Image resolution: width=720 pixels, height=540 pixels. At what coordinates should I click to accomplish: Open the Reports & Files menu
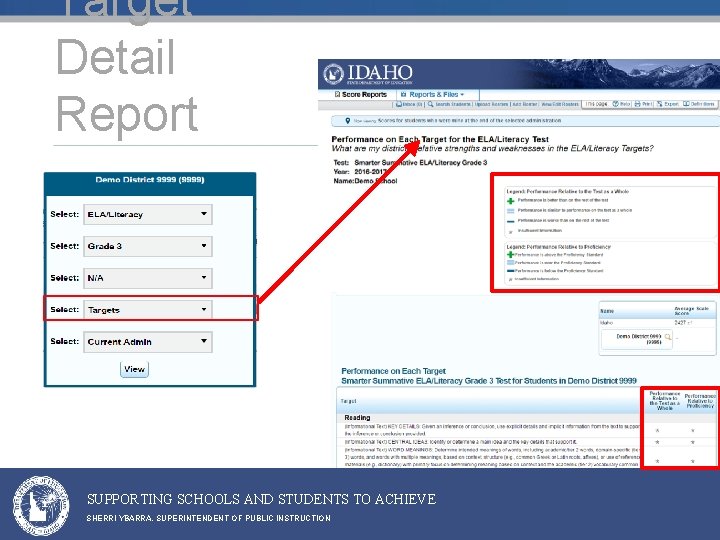[433, 95]
